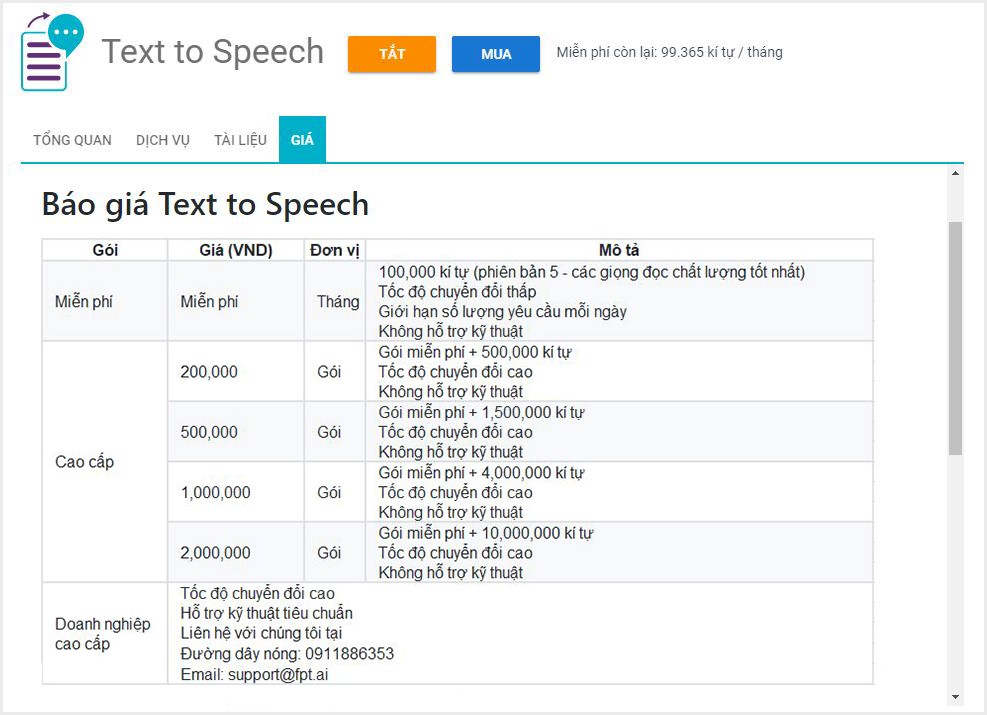Click the 'Email: support@fpt.ai' line
The width and height of the screenshot is (987, 715).
click(x=254, y=675)
